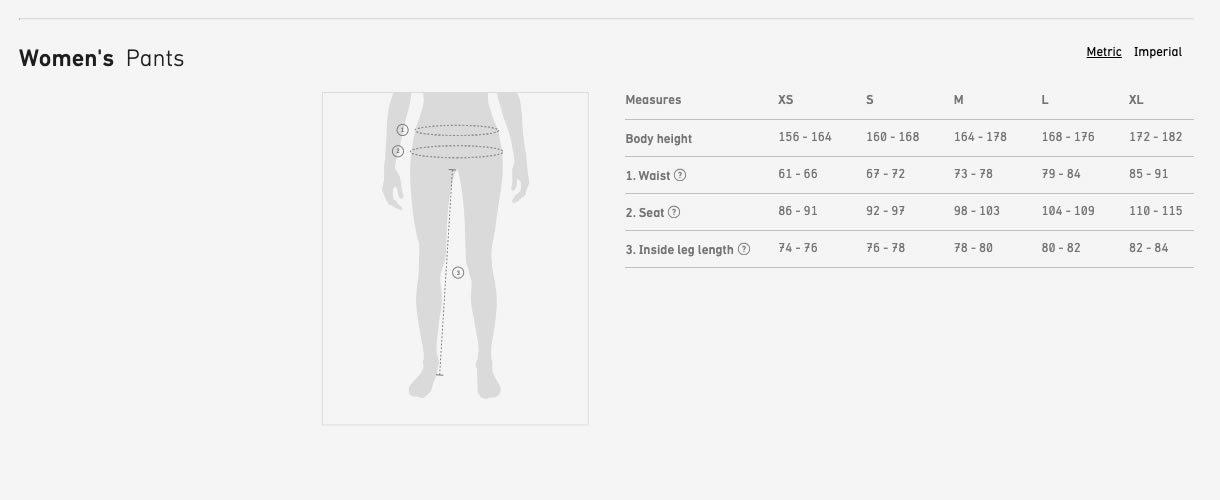Click the help icon next to Waist

pyautogui.click(x=680, y=175)
